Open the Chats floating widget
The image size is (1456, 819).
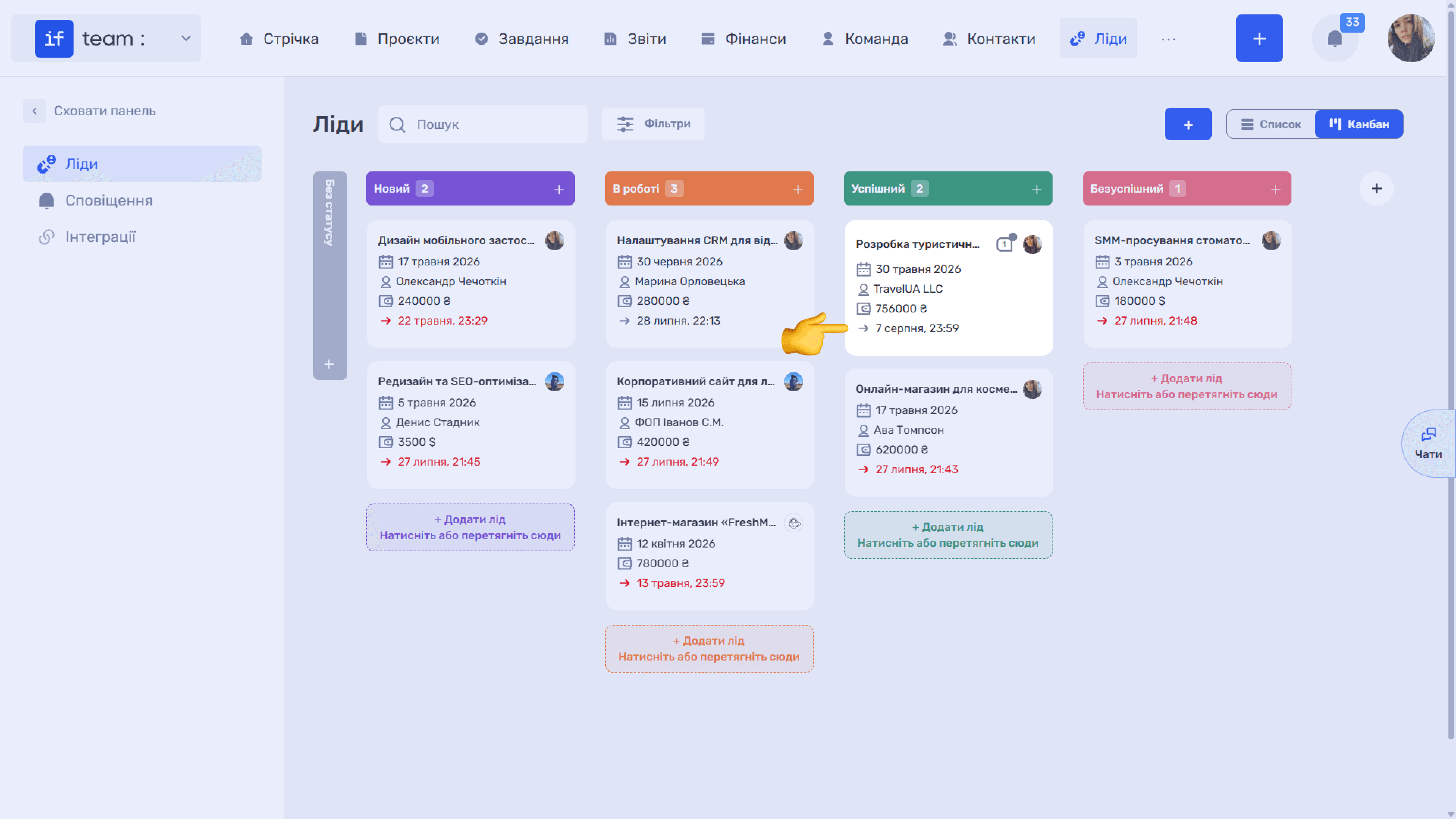pos(1428,444)
